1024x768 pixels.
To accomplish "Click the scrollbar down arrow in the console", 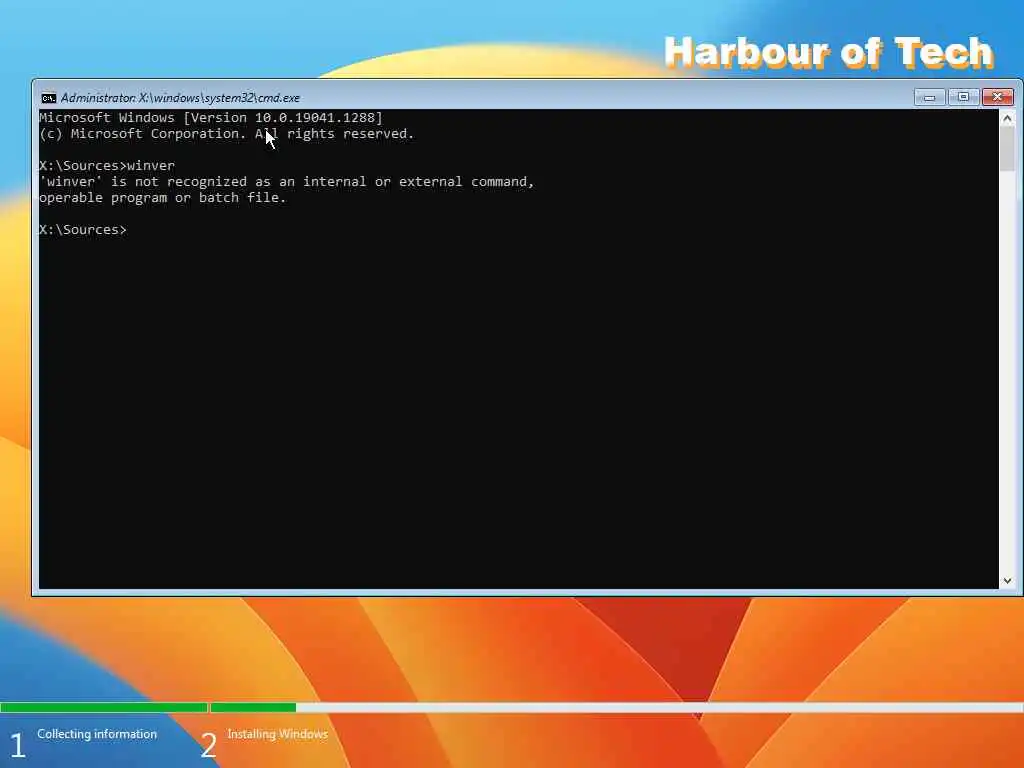I will (x=1007, y=581).
